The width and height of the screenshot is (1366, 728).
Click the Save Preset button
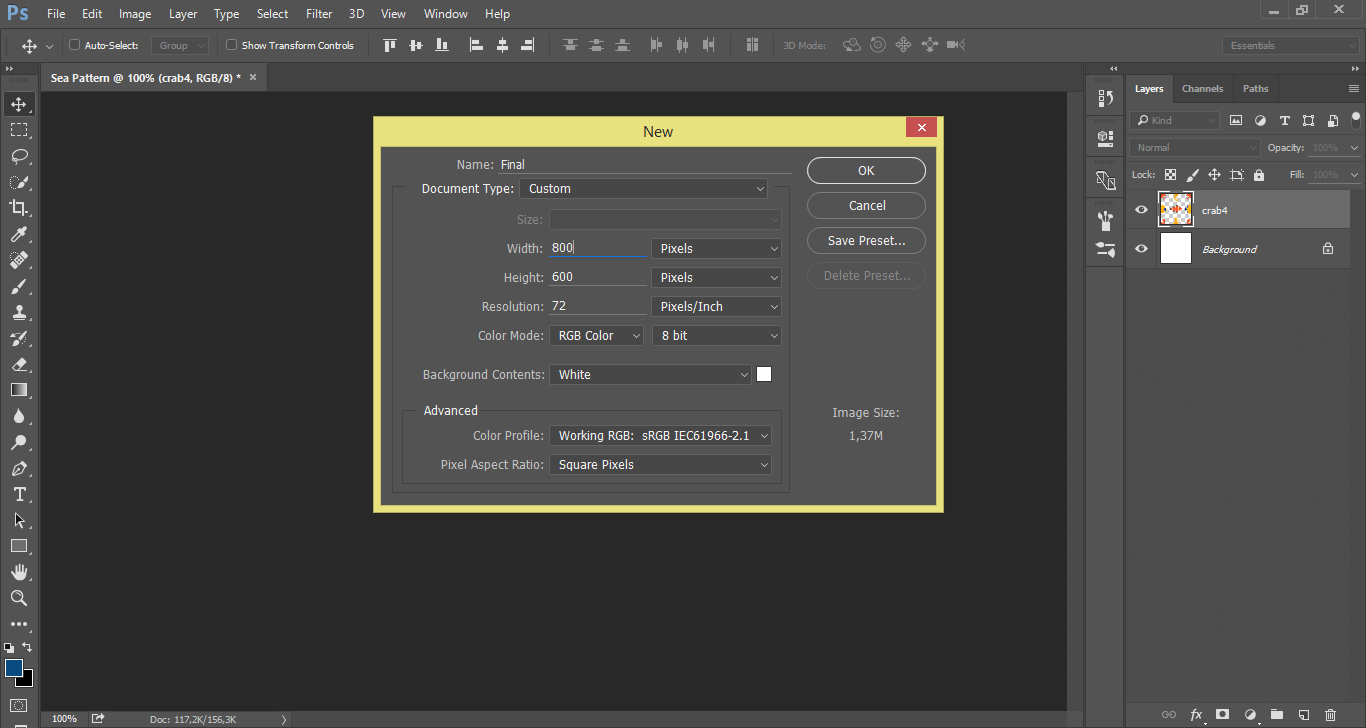(x=865, y=240)
